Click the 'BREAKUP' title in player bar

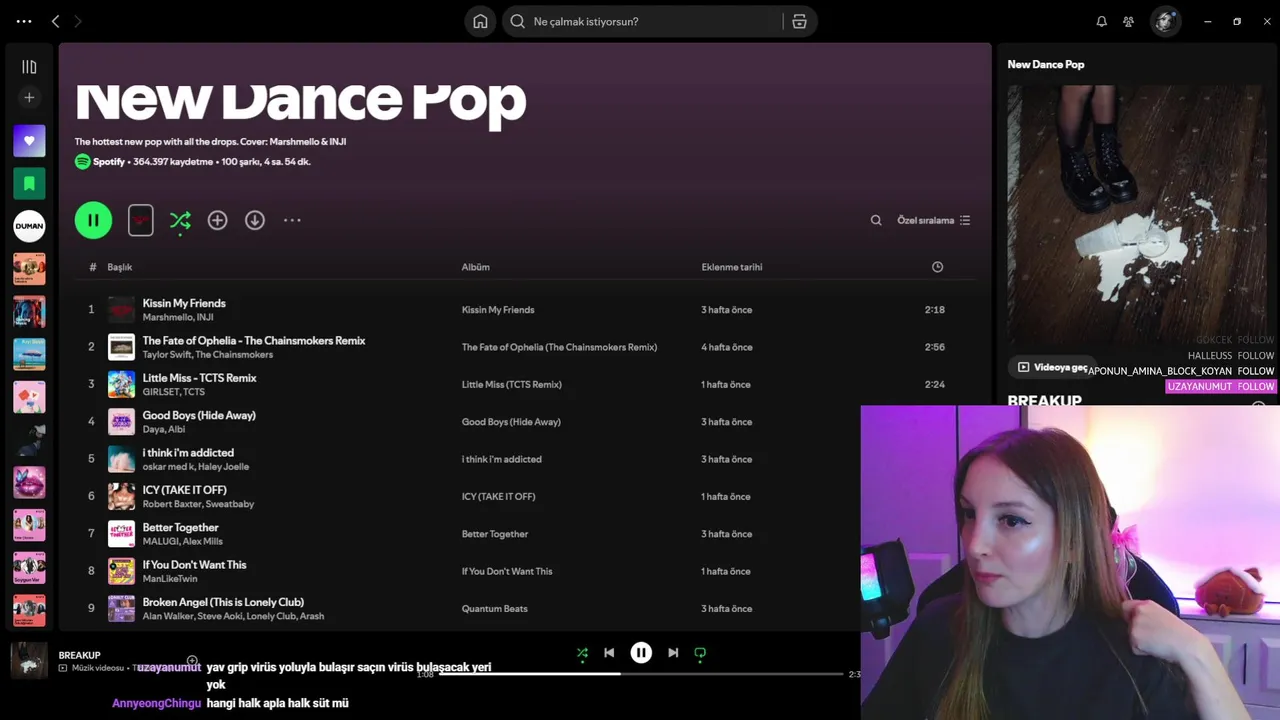click(79, 655)
